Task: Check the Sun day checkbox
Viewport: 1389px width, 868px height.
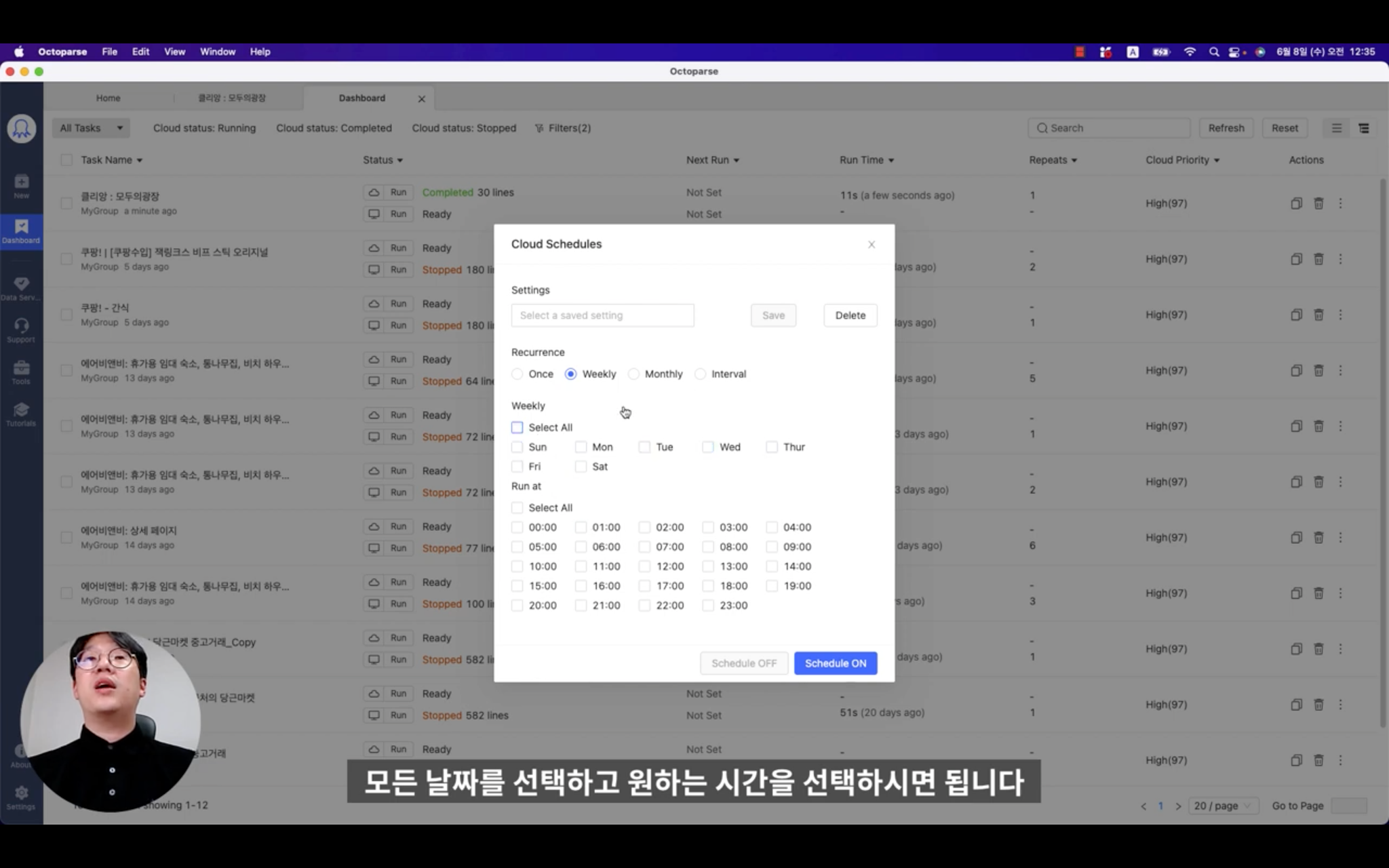Action: point(517,448)
